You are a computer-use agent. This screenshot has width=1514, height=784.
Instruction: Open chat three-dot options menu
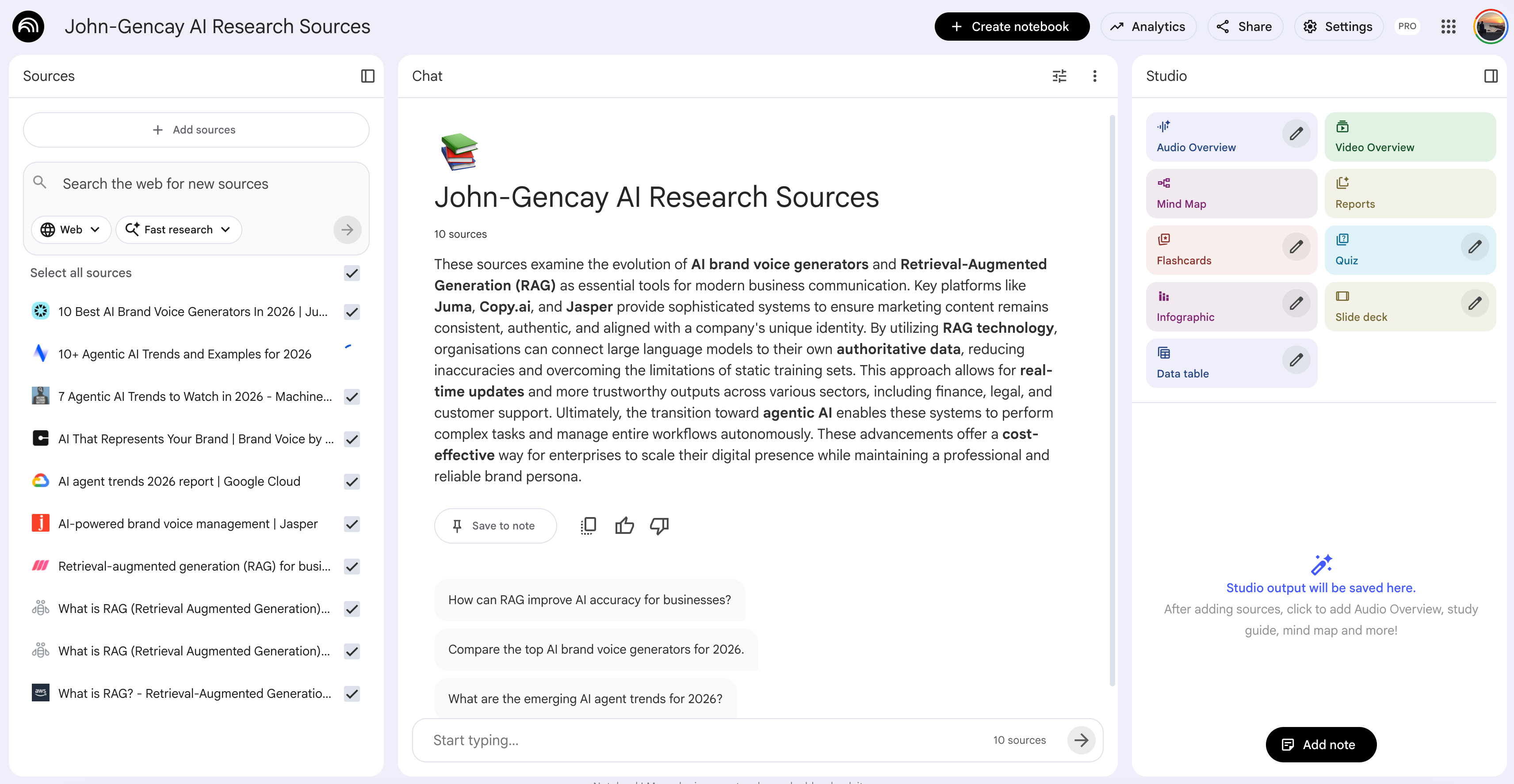click(x=1094, y=76)
